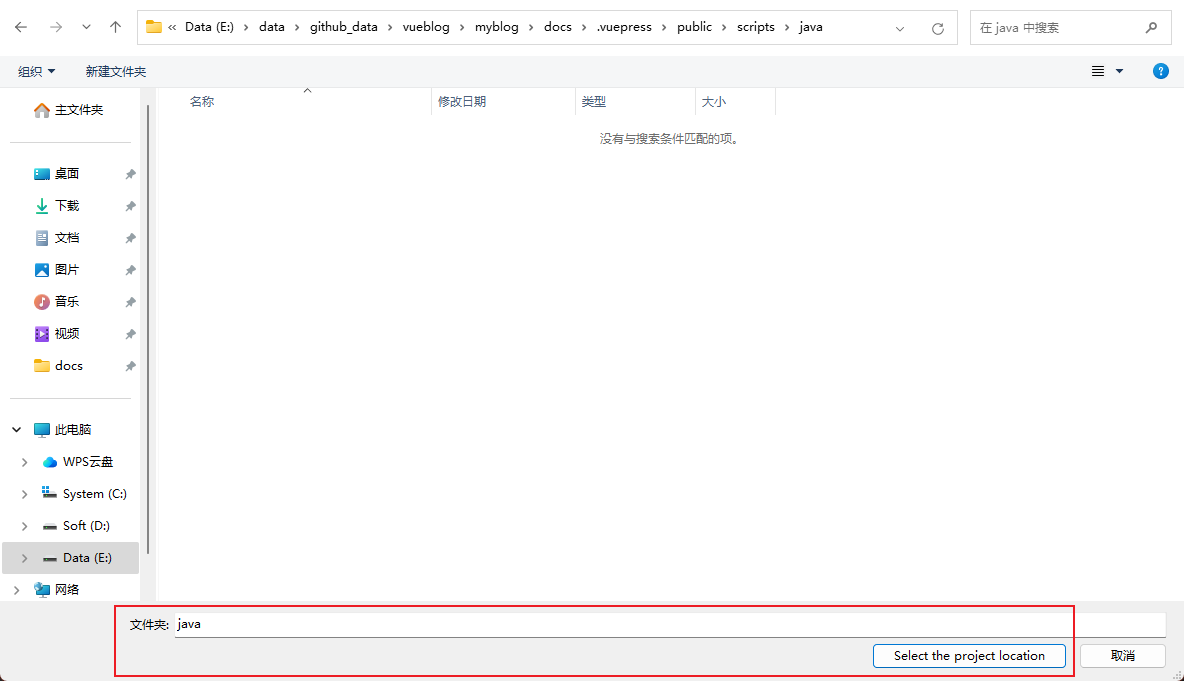The width and height of the screenshot is (1184, 681).
Task: Open 视频 quick access item
Action: tap(57, 334)
